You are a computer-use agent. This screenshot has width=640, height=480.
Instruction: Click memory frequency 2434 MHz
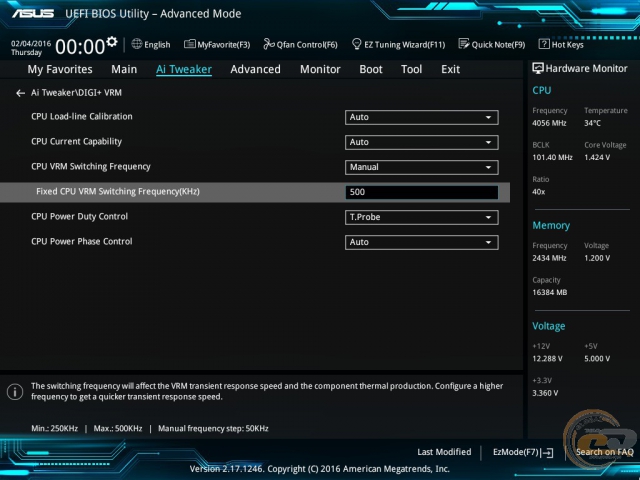click(x=549, y=258)
